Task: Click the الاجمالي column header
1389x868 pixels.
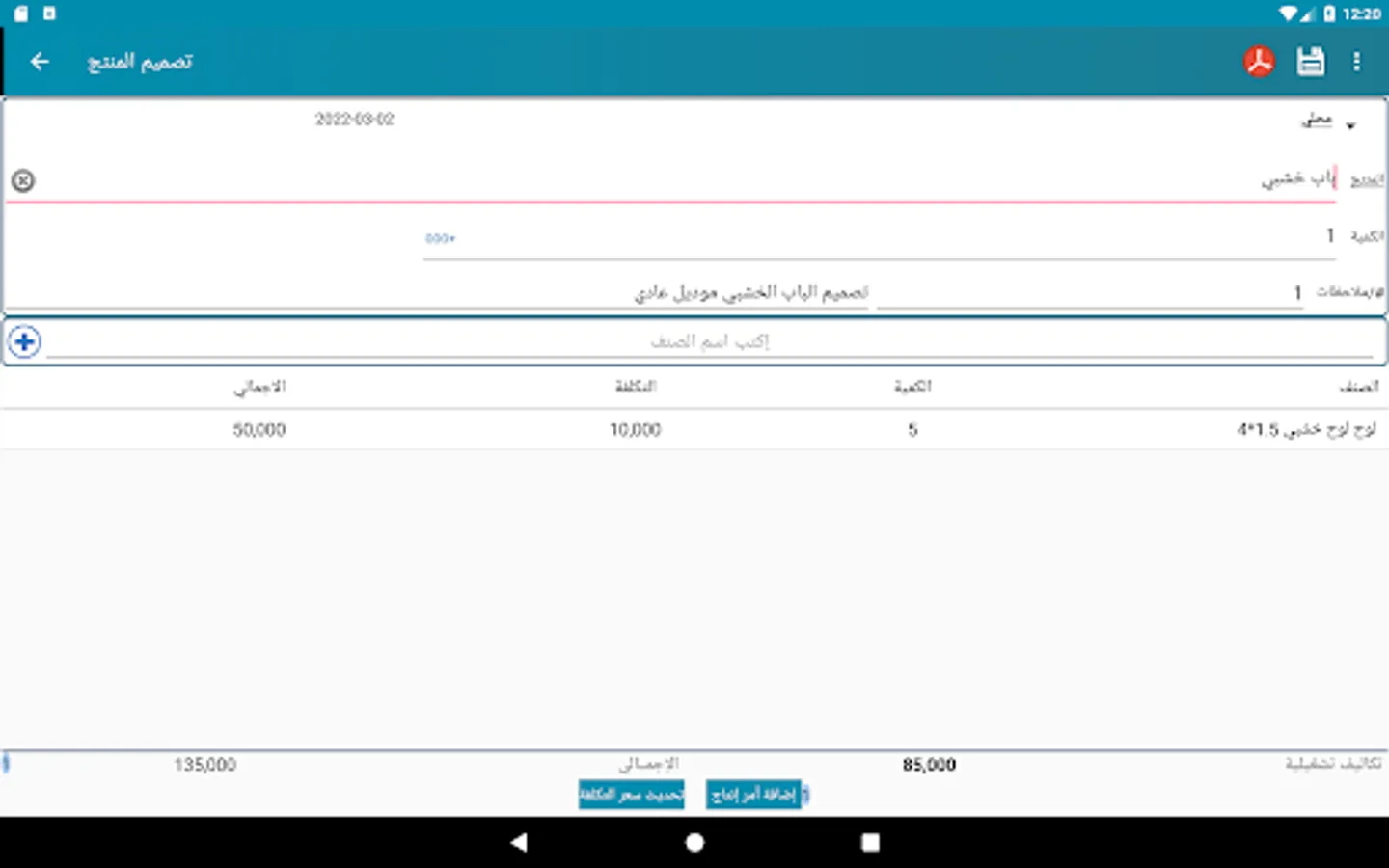Action: [x=259, y=387]
